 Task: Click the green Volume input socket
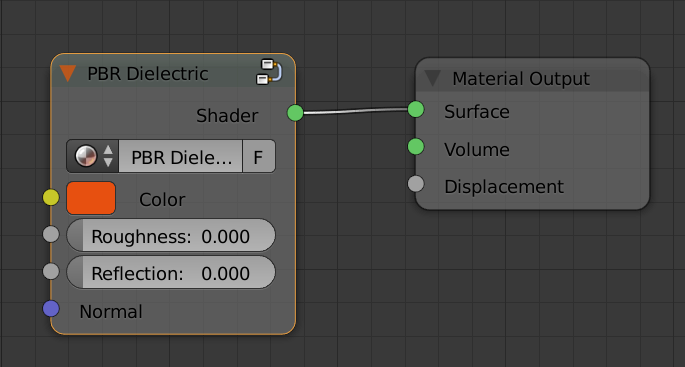pos(416,146)
